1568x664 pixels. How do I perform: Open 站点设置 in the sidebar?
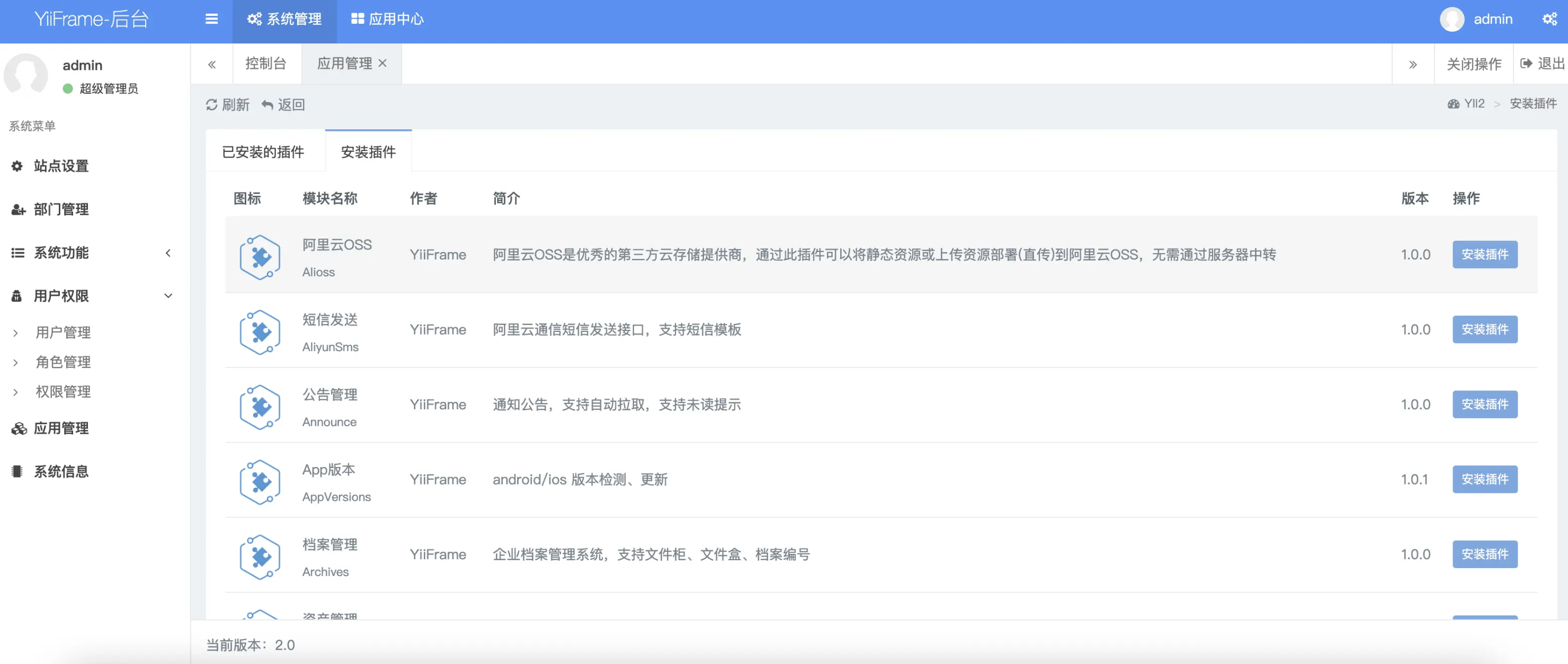pos(61,166)
